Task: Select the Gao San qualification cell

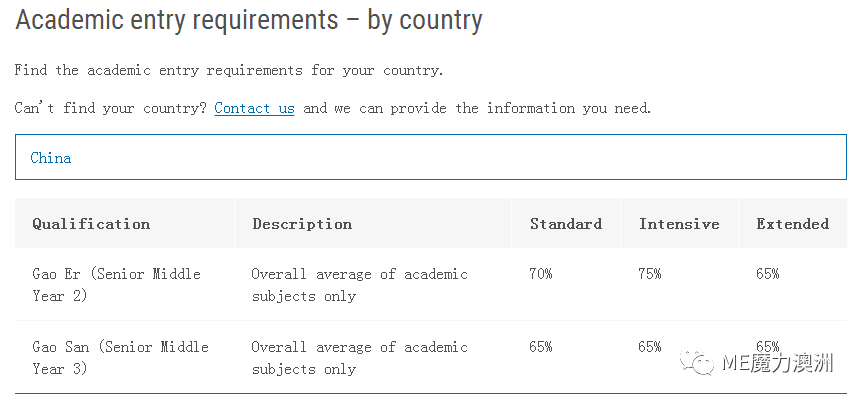Action: (x=120, y=358)
